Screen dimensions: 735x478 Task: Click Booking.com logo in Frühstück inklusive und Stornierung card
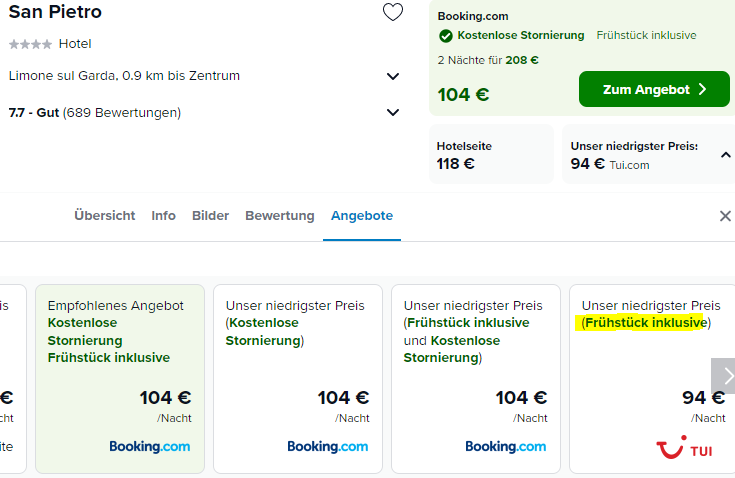tap(506, 447)
